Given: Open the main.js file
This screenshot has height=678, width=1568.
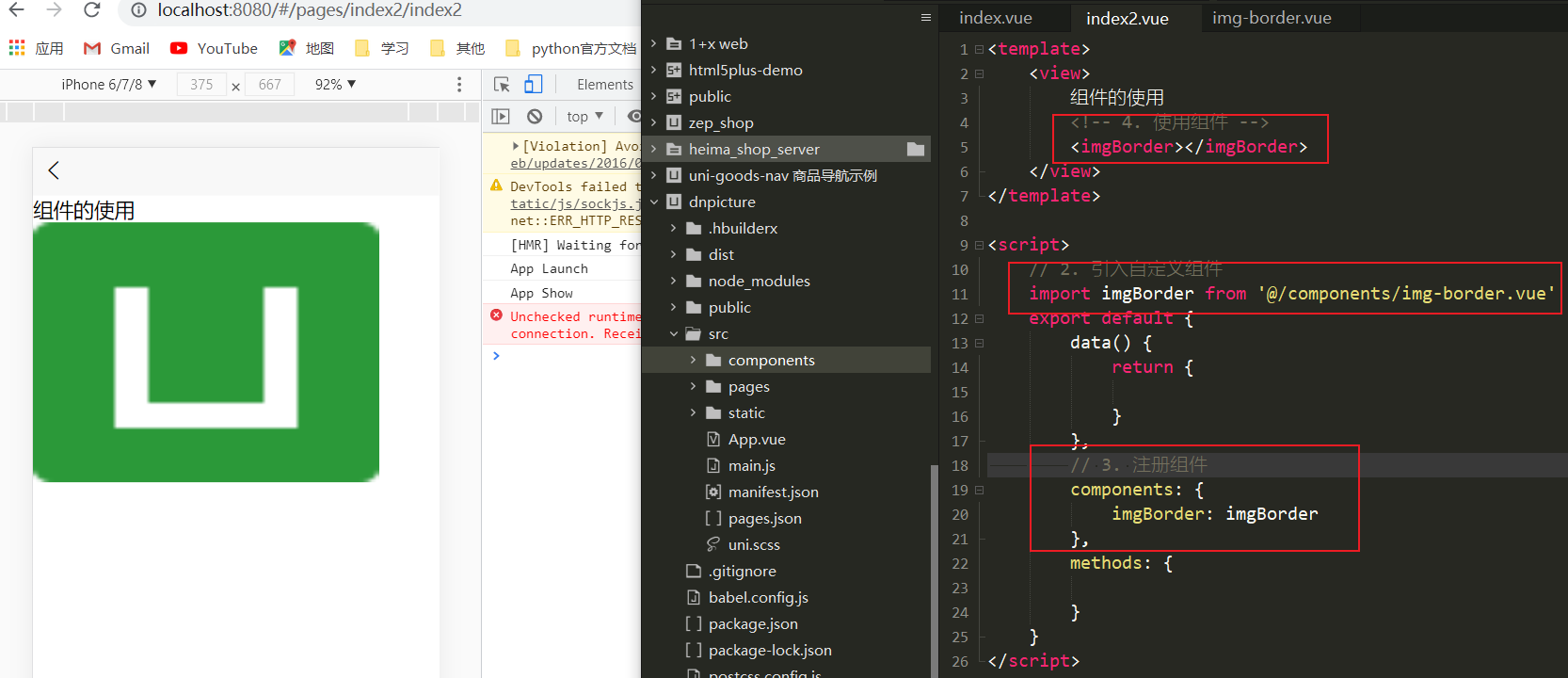Looking at the screenshot, I should [x=752, y=465].
